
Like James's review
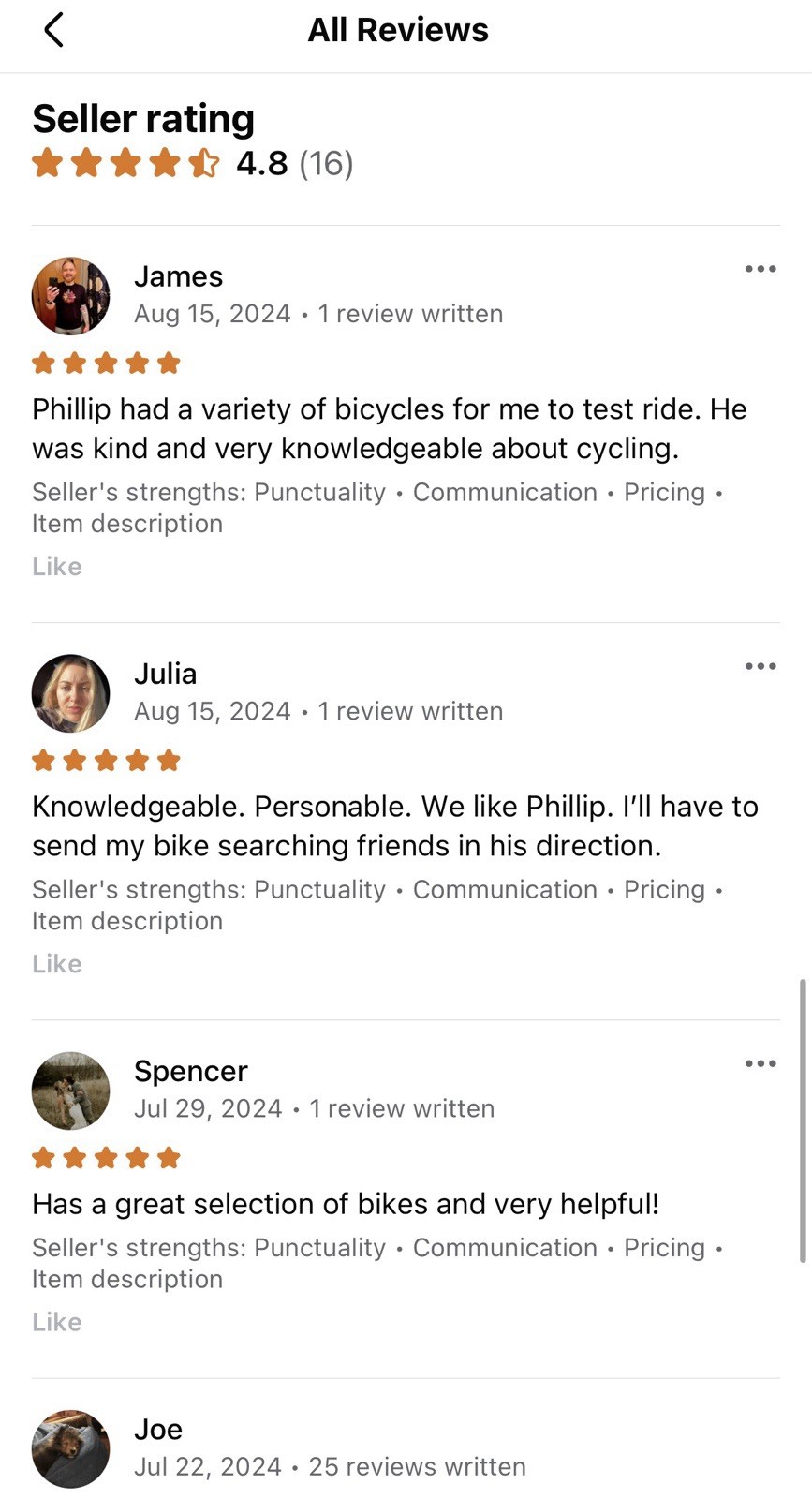57,567
